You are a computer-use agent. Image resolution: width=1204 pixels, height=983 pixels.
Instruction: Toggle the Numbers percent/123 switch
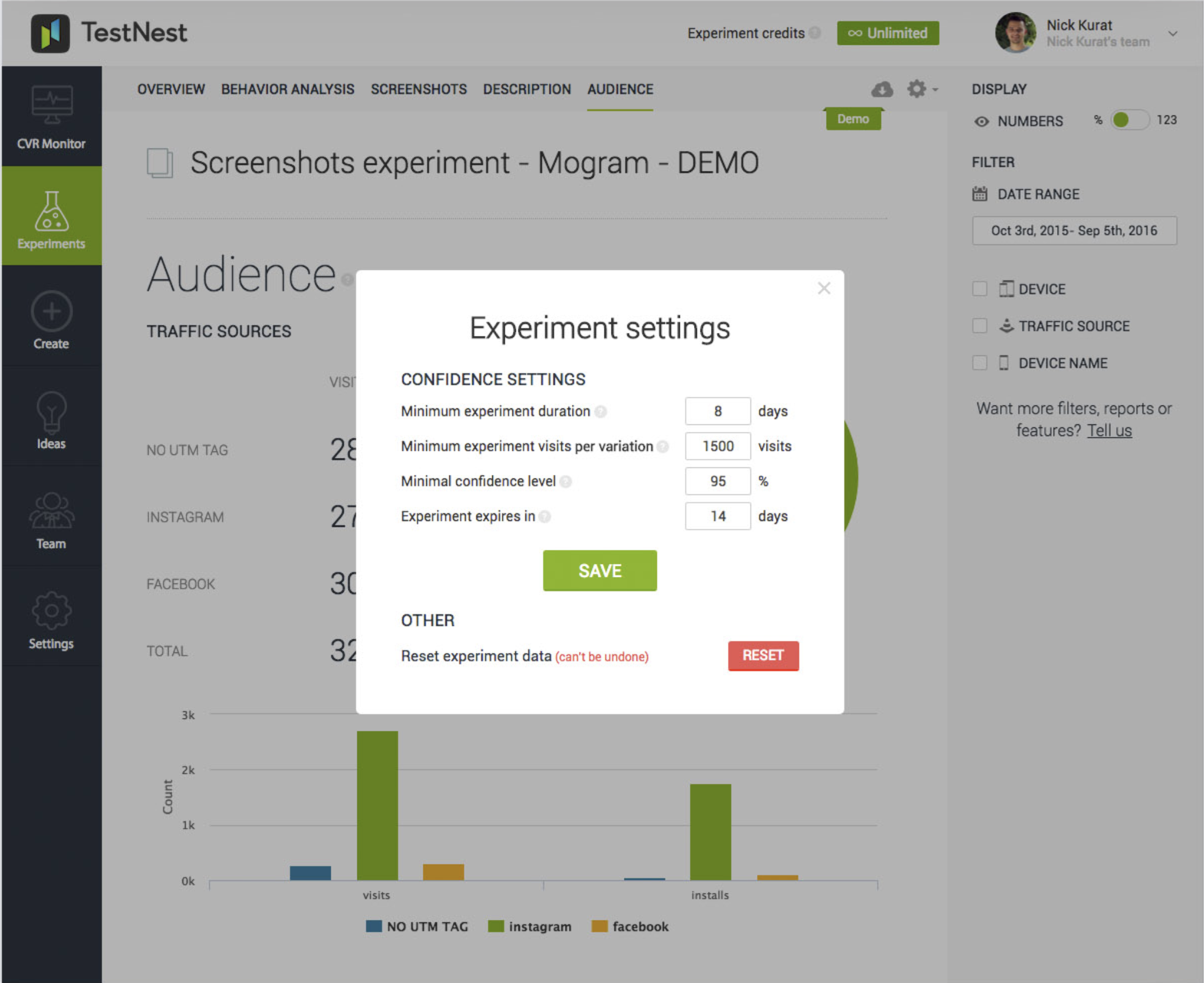[1129, 120]
